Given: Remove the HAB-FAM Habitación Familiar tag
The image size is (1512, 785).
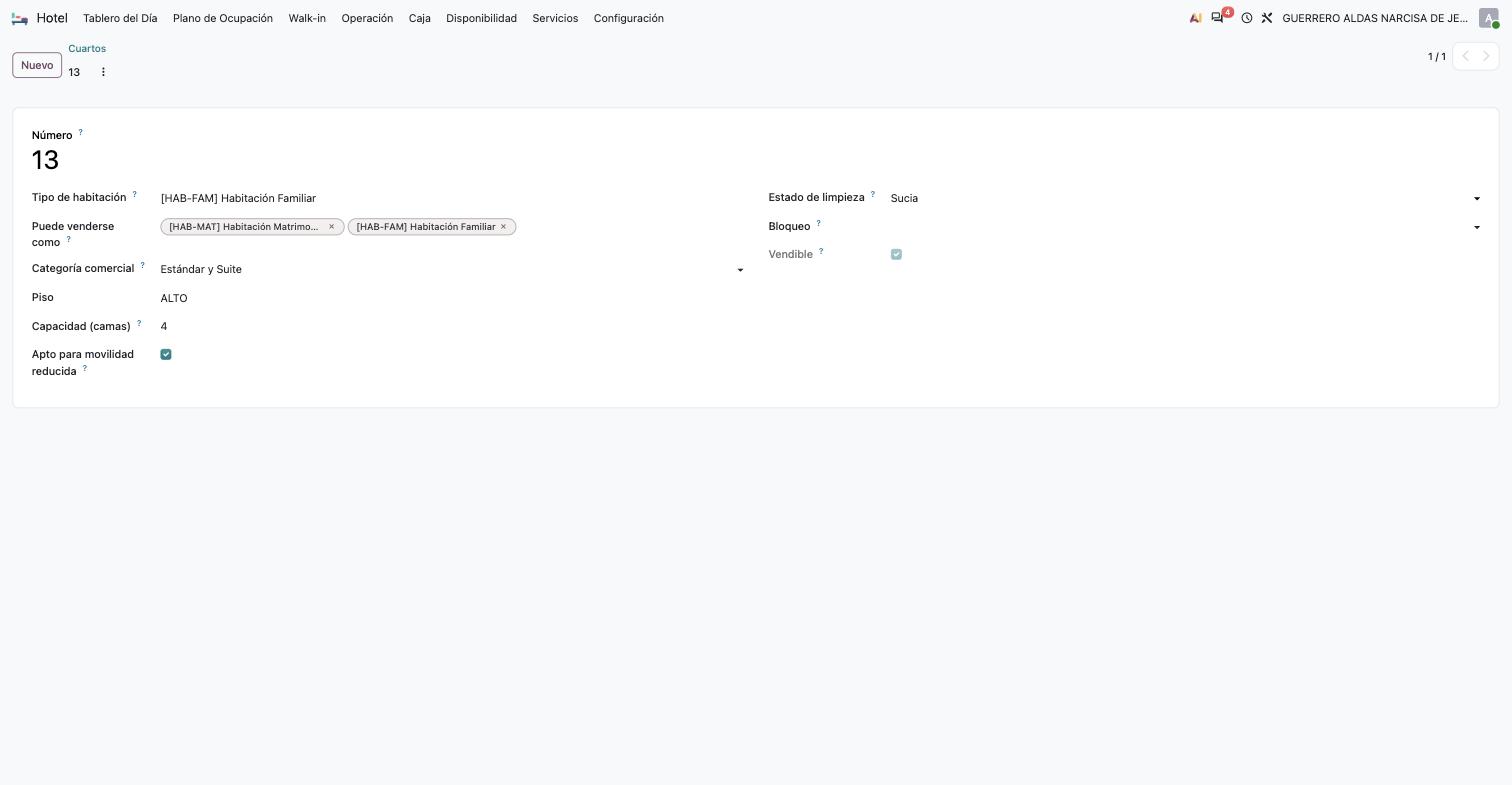Looking at the screenshot, I should 503,227.
